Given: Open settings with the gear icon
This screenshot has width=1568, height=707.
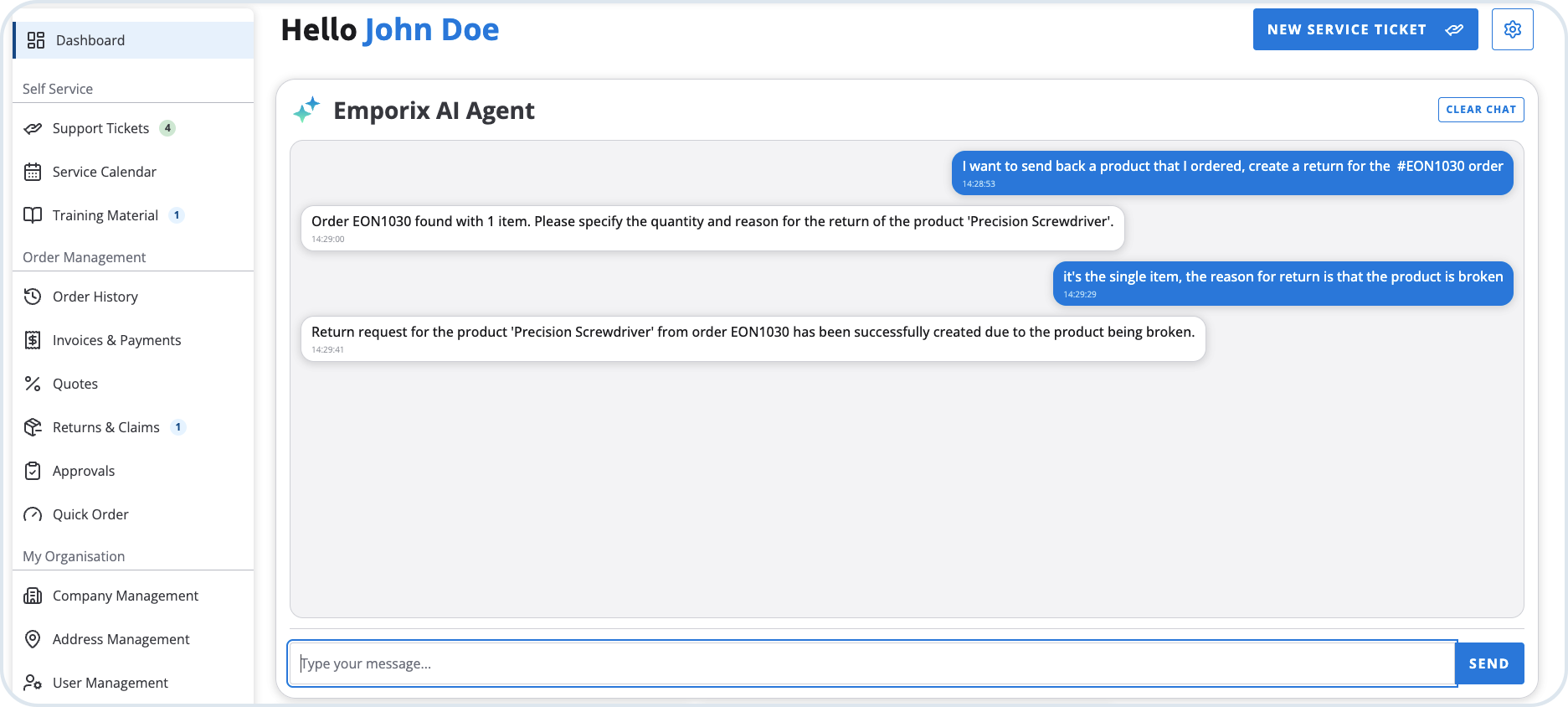Looking at the screenshot, I should pos(1512,29).
